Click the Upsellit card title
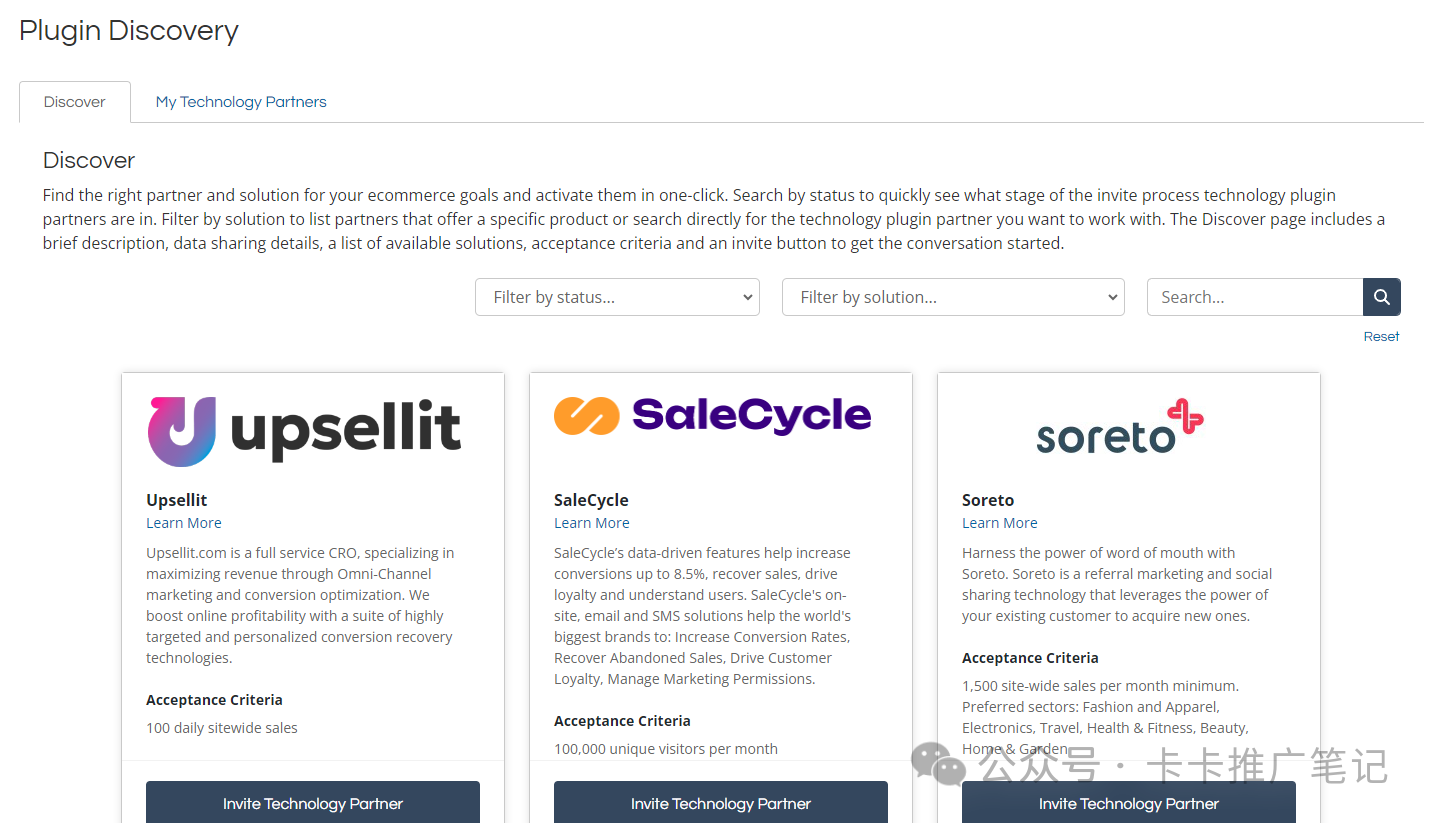The width and height of the screenshot is (1434, 823). tap(177, 500)
